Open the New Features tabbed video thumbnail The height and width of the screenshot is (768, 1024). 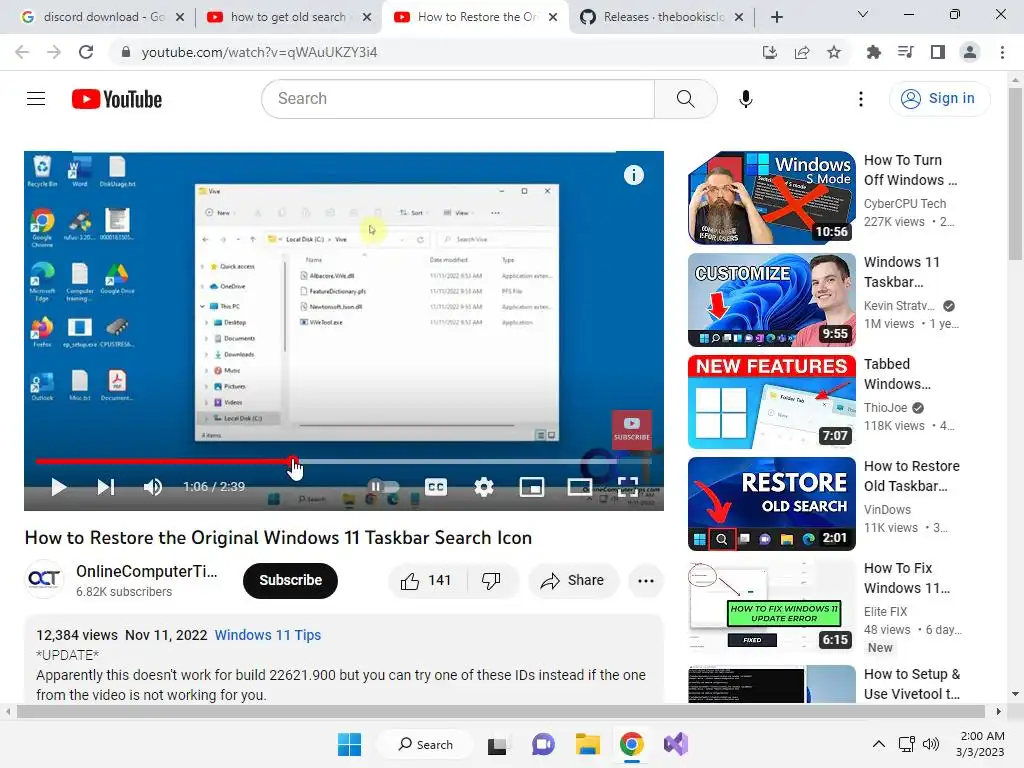771,402
